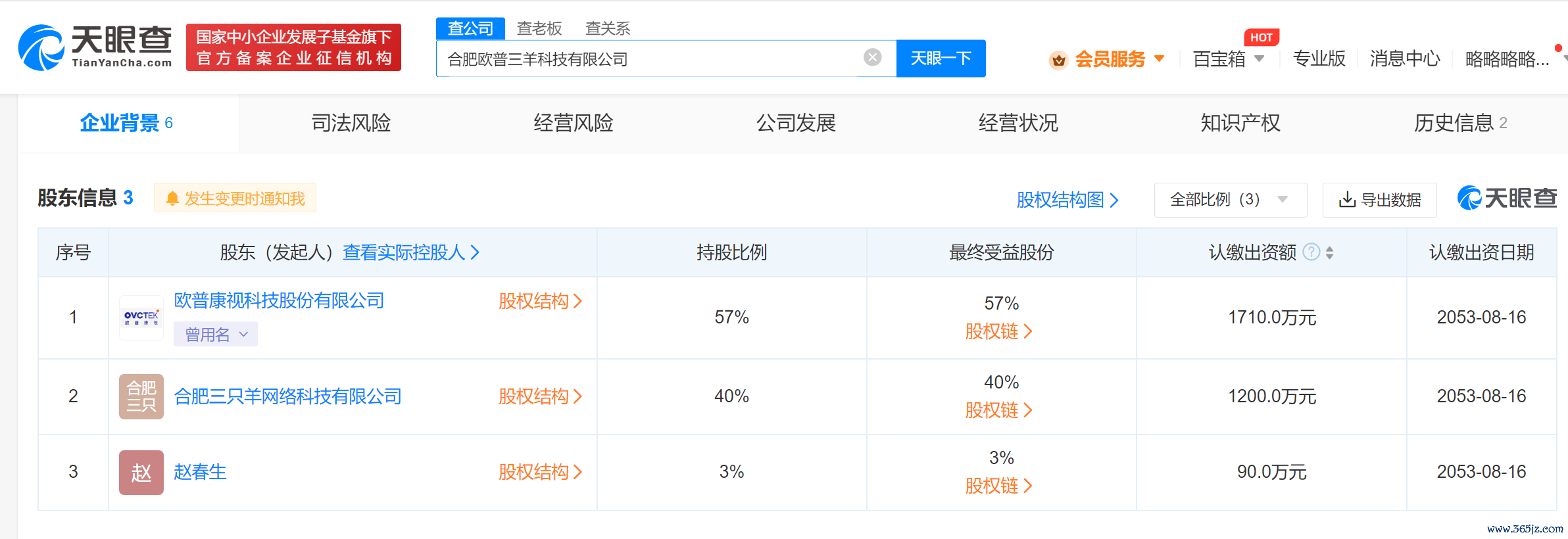Open the 知识产权 tab
The image size is (1568, 539).
tap(1240, 123)
